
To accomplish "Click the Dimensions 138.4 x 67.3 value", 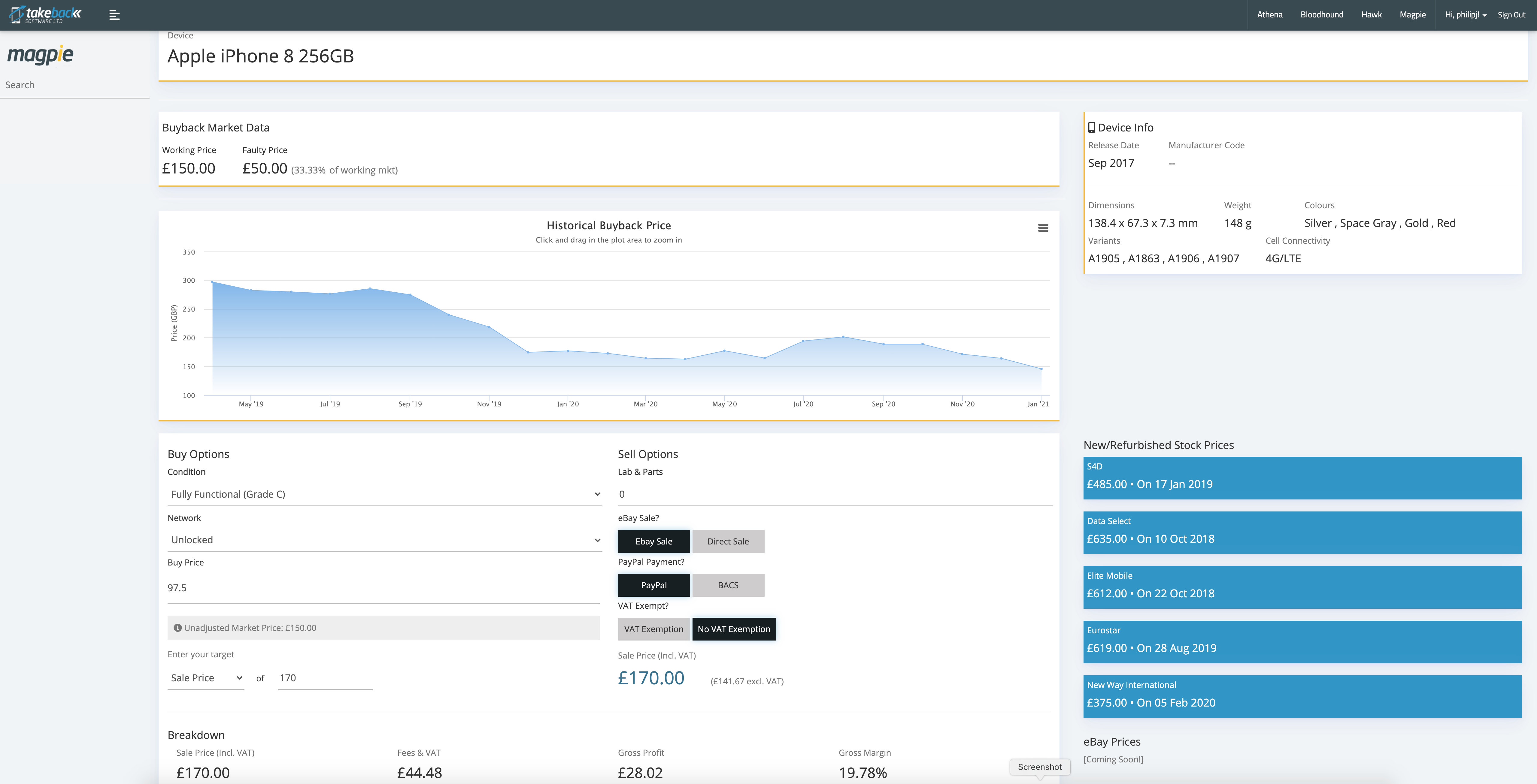I will 1143,223.
